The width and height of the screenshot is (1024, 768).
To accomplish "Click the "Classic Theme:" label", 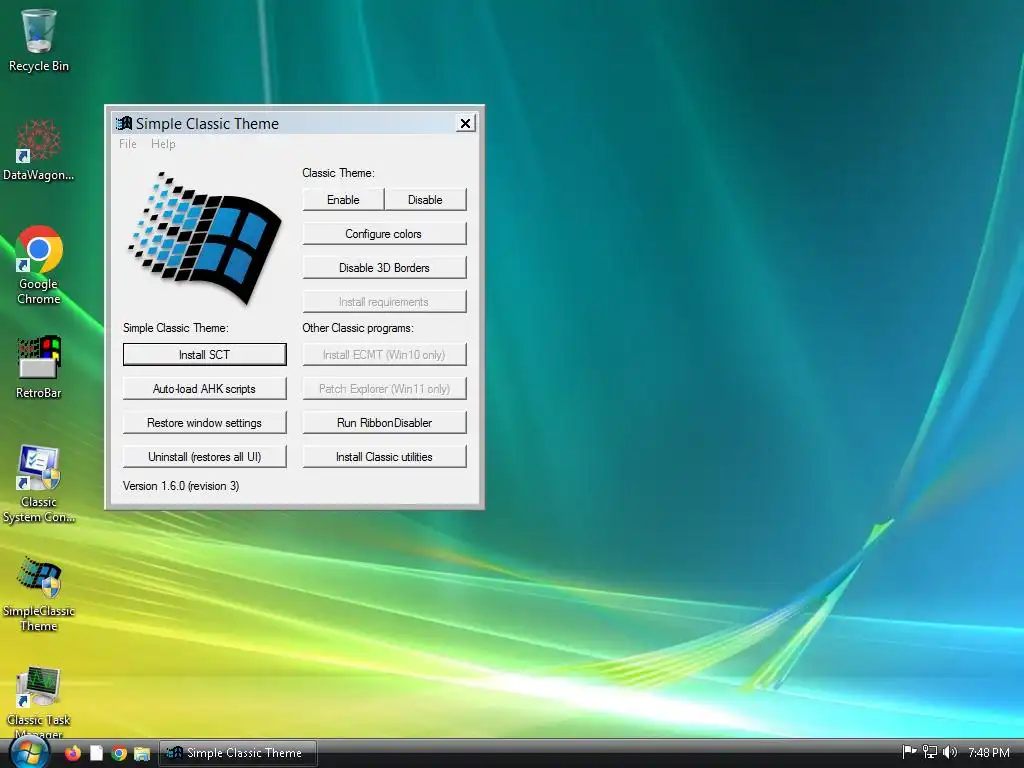I will (x=338, y=173).
